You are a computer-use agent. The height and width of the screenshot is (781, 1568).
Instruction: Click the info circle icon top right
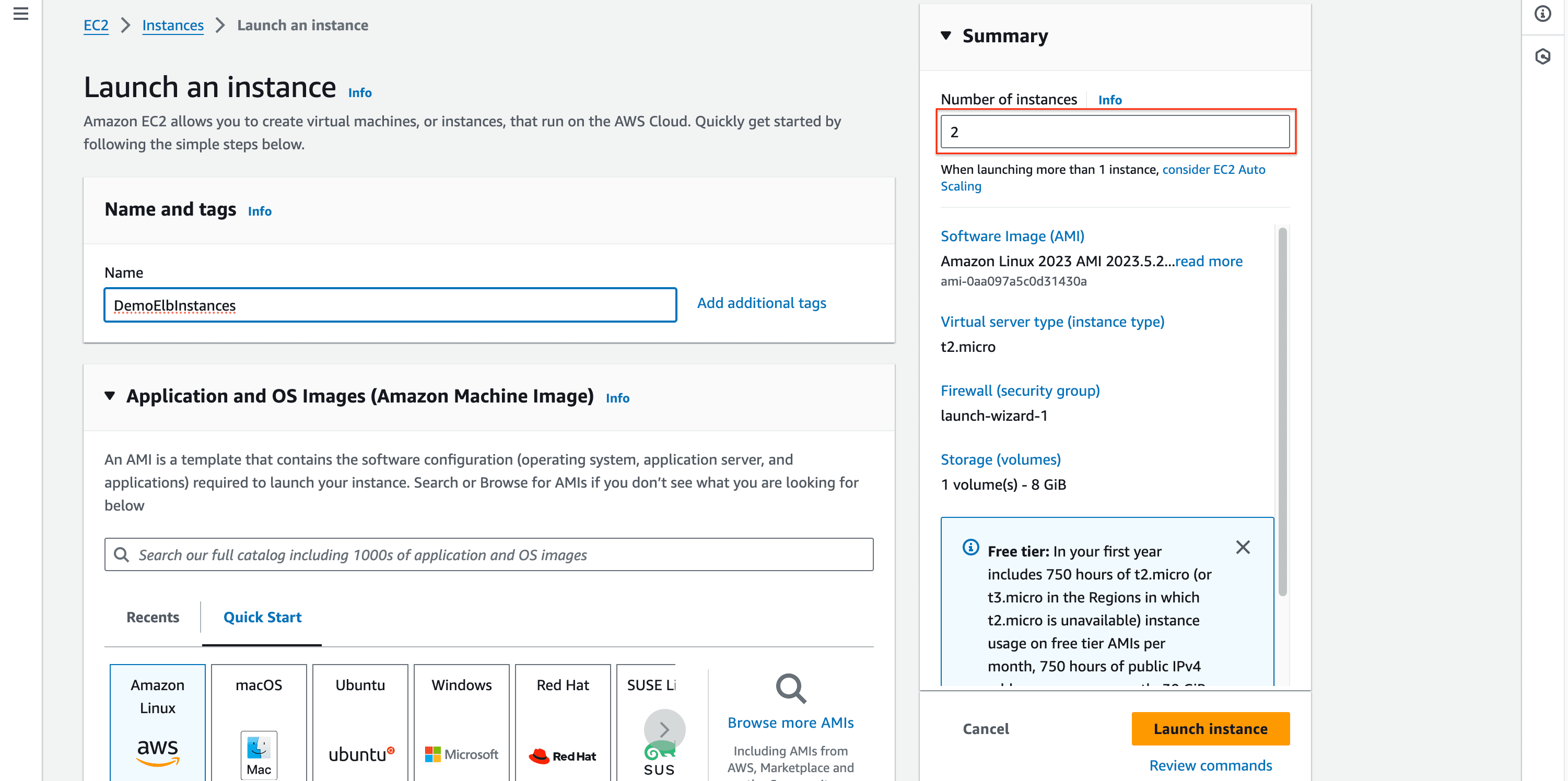point(1542,14)
